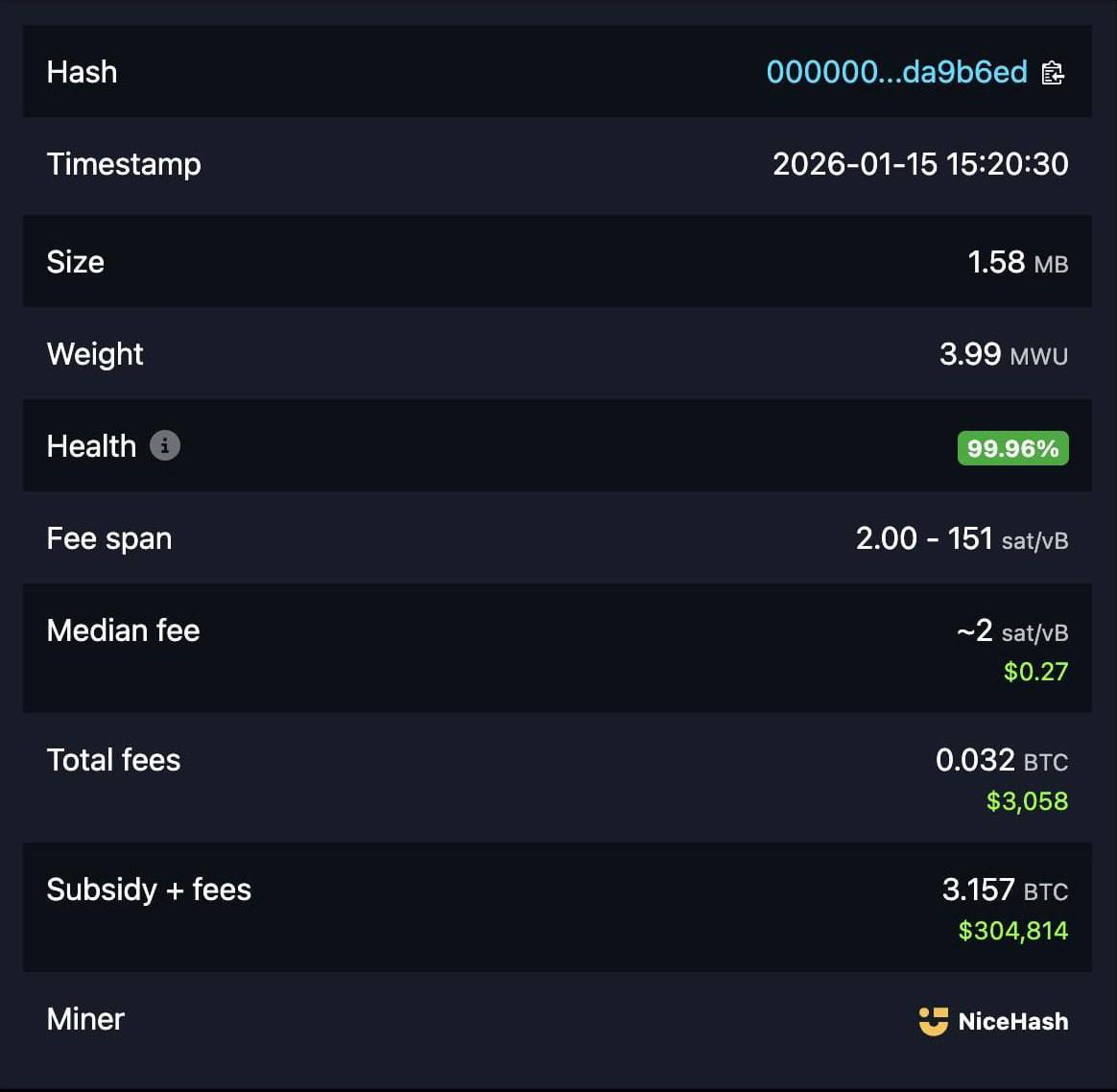The width and height of the screenshot is (1117, 1092).
Task: Click the Weight value 3.99 MWU
Action: click(1004, 353)
